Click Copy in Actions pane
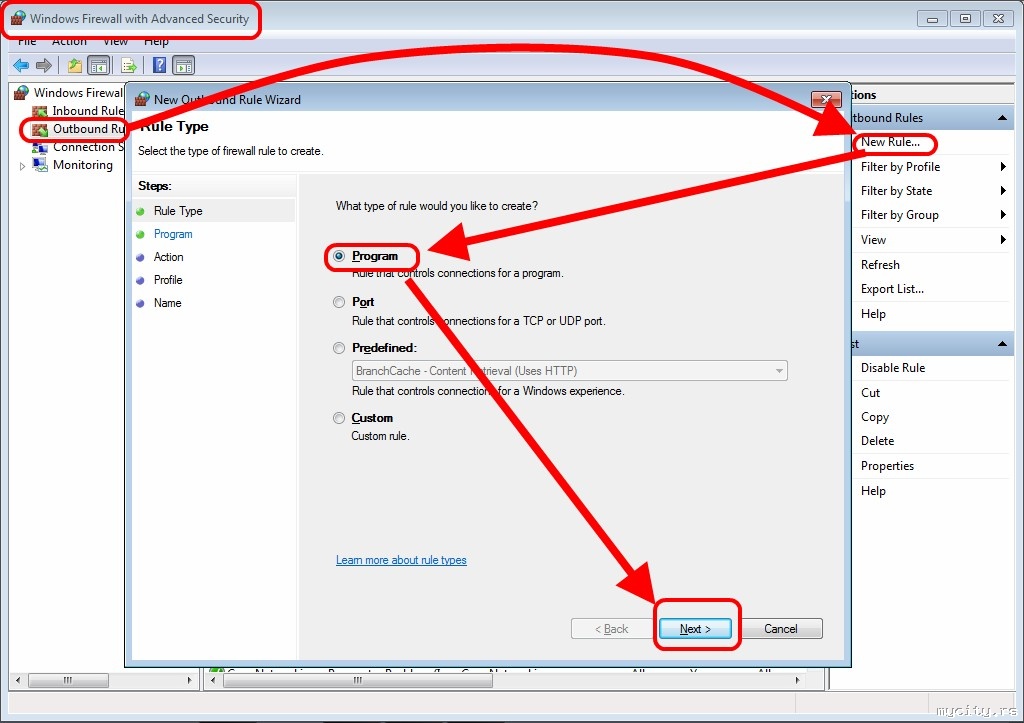 [875, 417]
